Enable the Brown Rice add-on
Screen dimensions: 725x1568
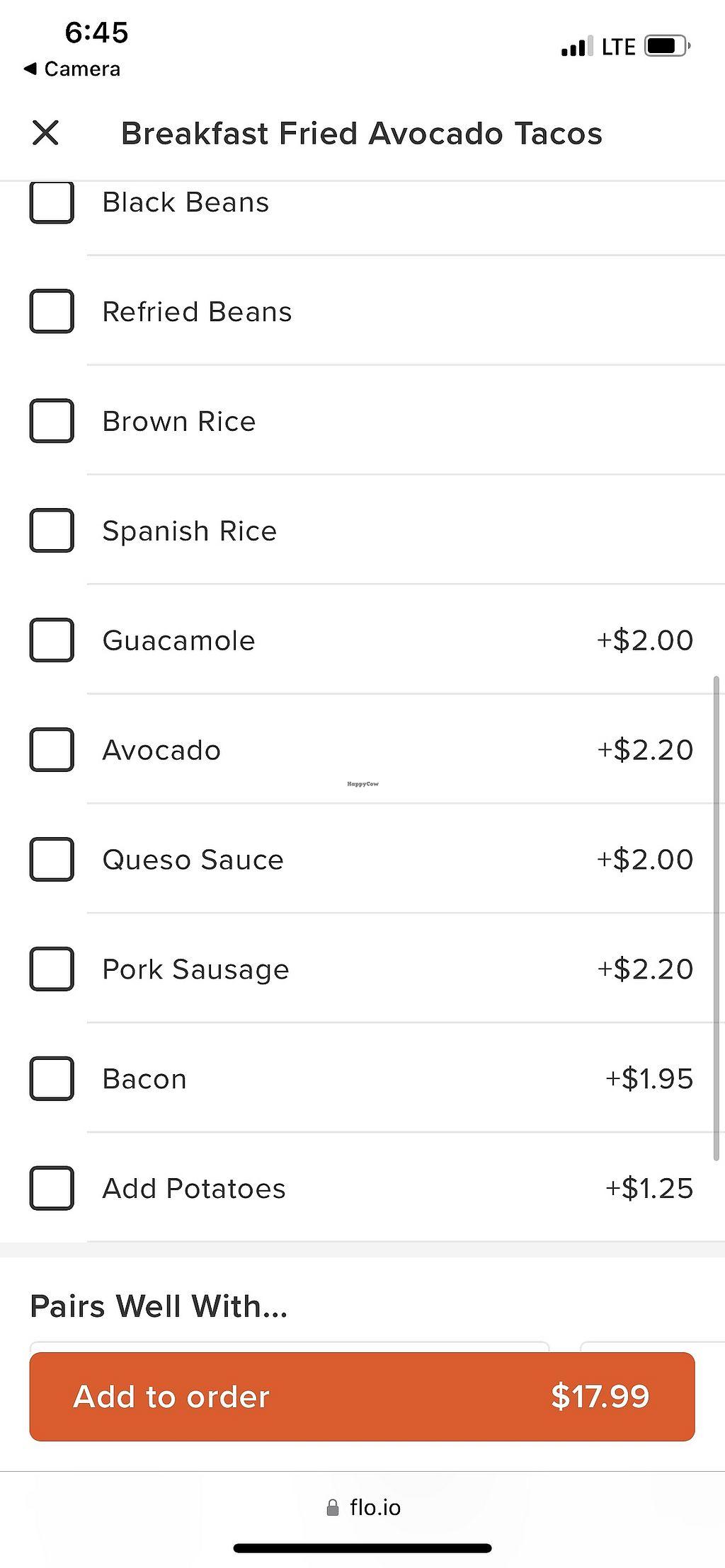click(52, 421)
